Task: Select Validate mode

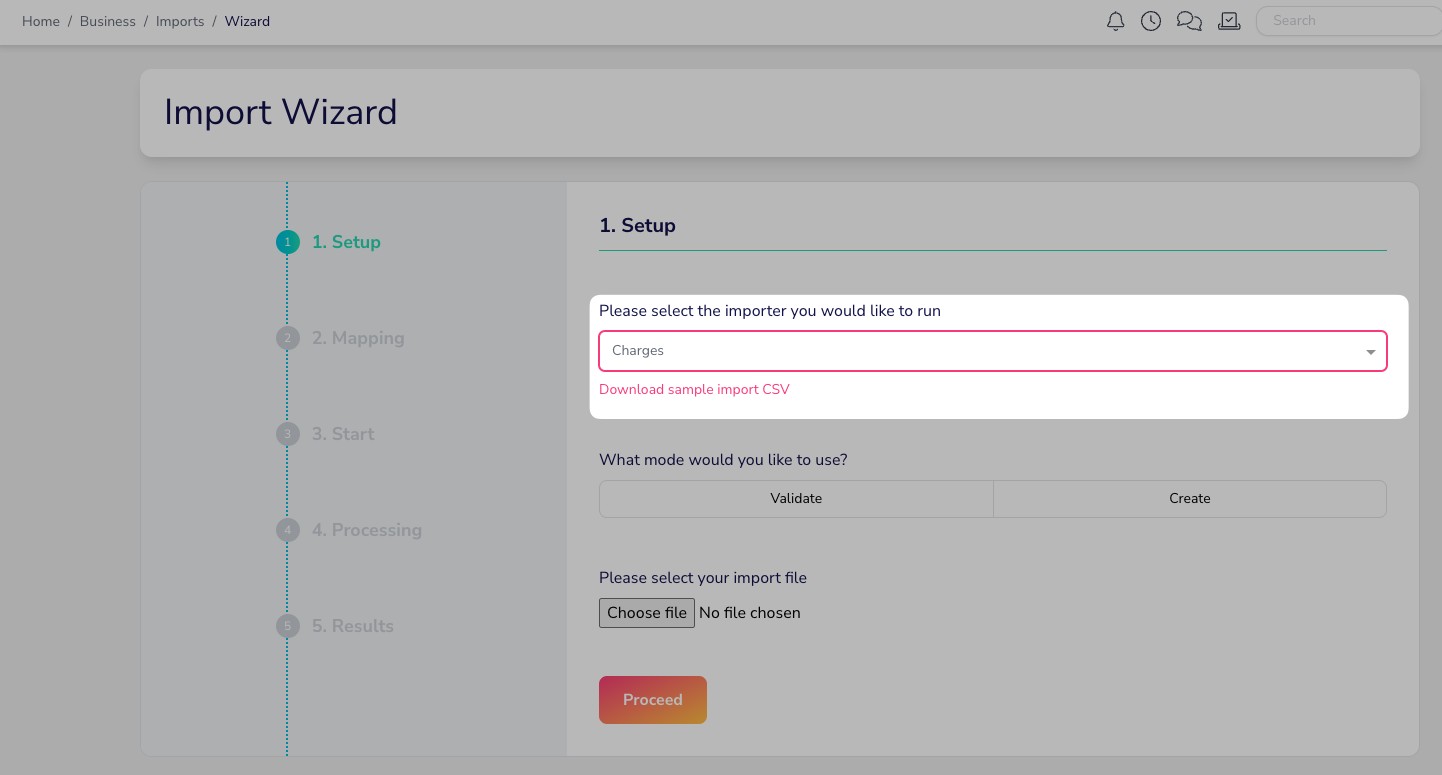Action: pos(796,498)
